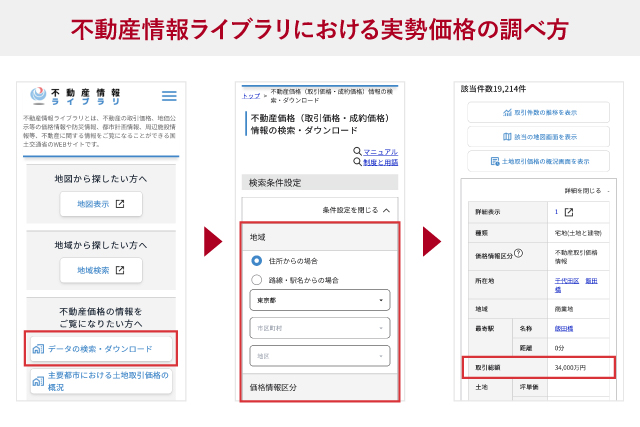Click the 宅地(土地と建物) cell

pos(578,233)
